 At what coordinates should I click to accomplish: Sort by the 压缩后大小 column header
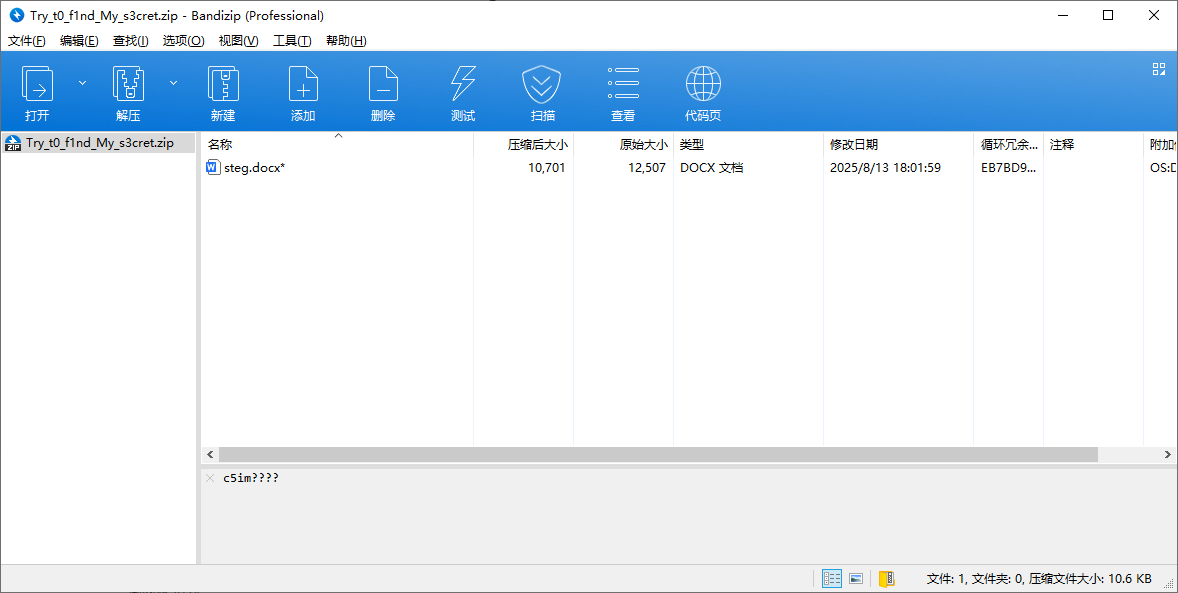coord(524,144)
